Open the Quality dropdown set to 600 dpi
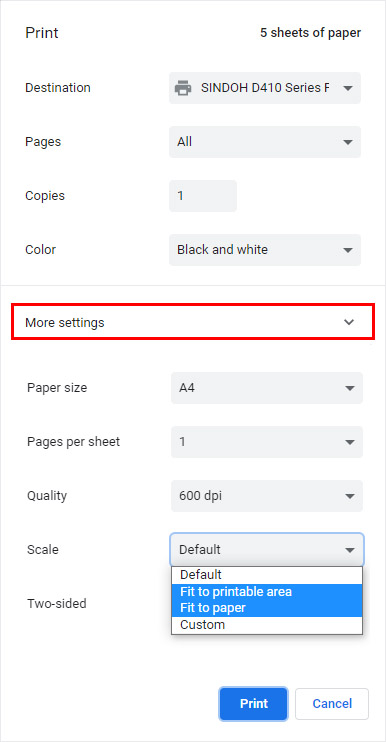 267,496
